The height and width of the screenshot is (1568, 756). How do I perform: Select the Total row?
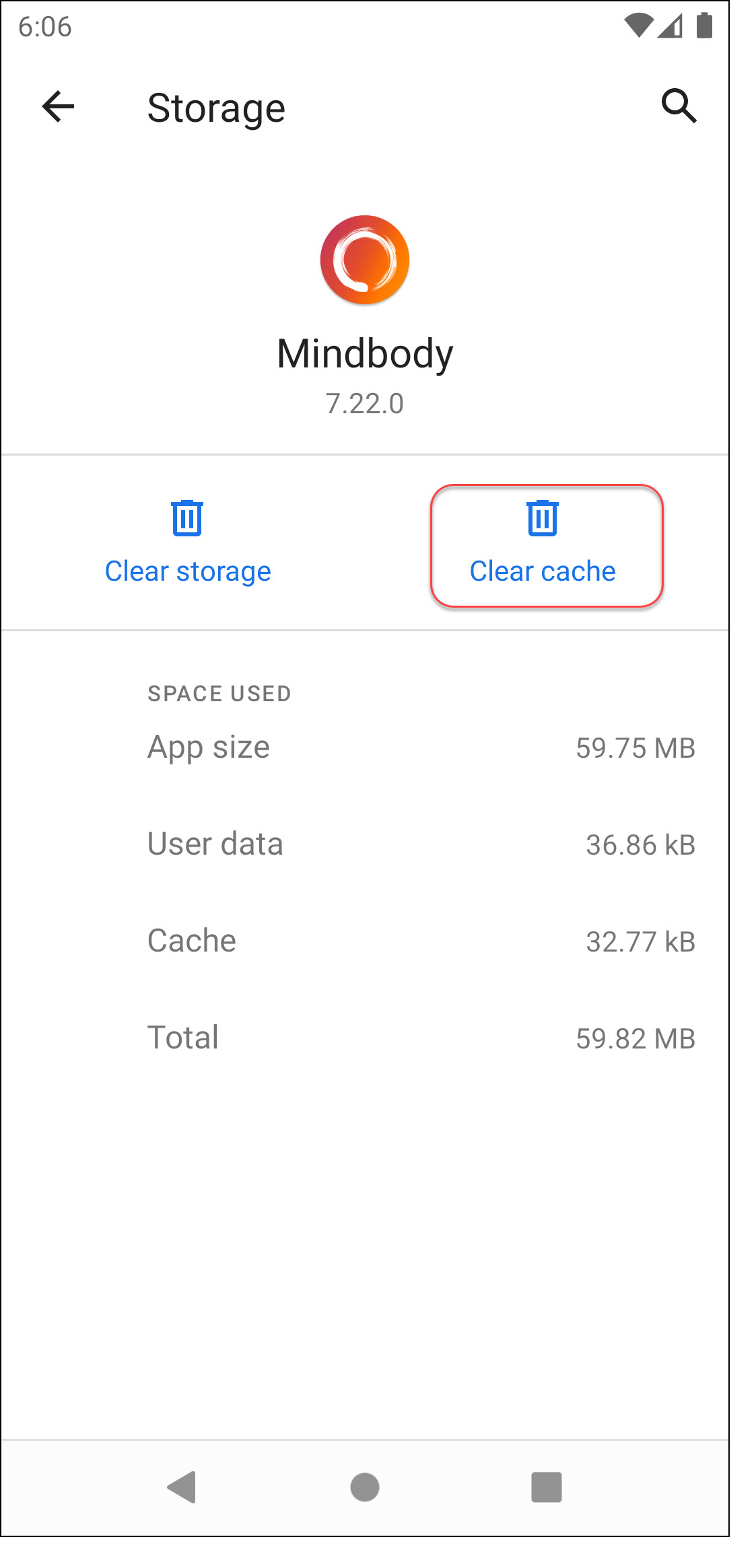pos(421,1038)
